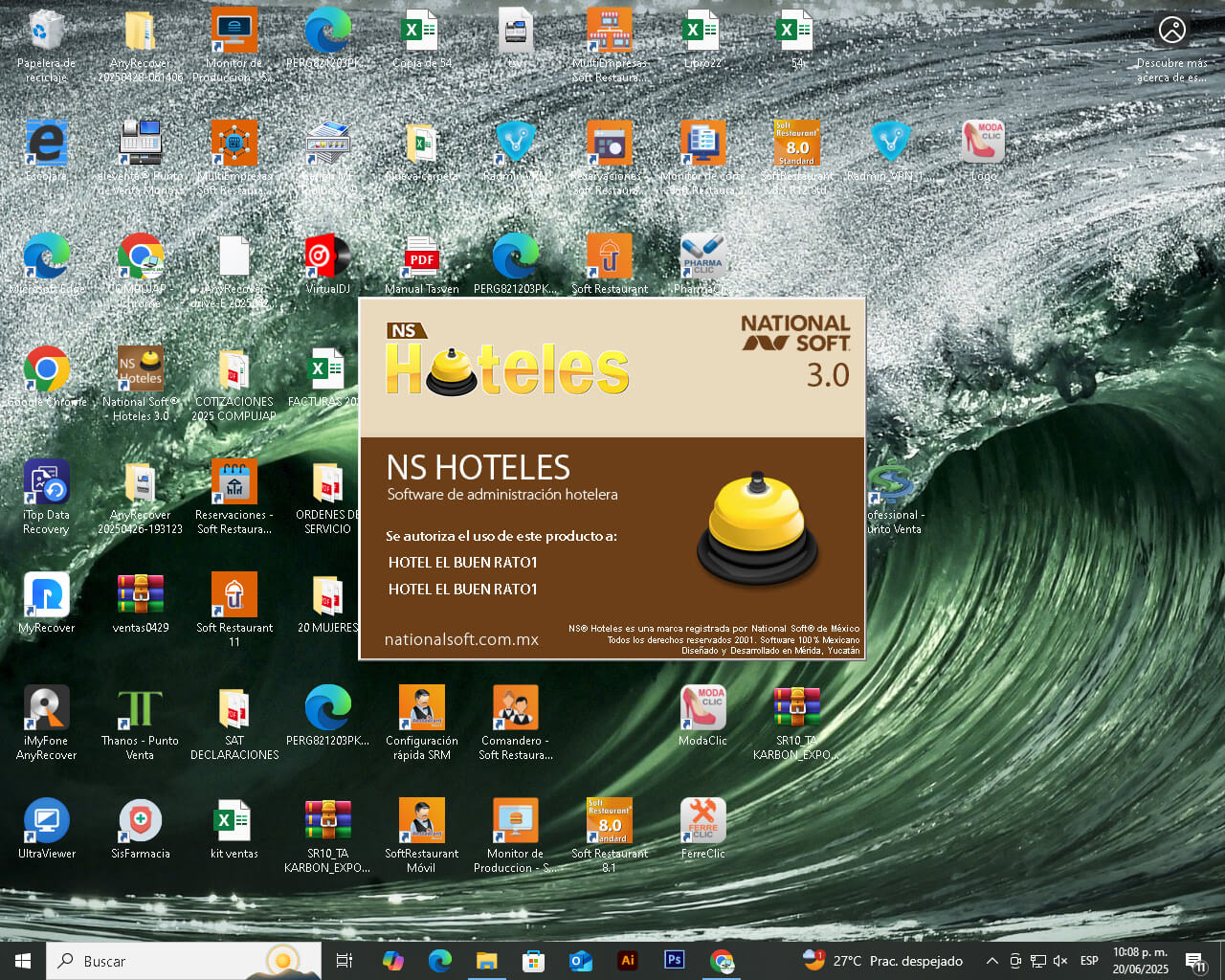Expand the hidden system tray icons
Image resolution: width=1225 pixels, height=980 pixels.
[992, 961]
